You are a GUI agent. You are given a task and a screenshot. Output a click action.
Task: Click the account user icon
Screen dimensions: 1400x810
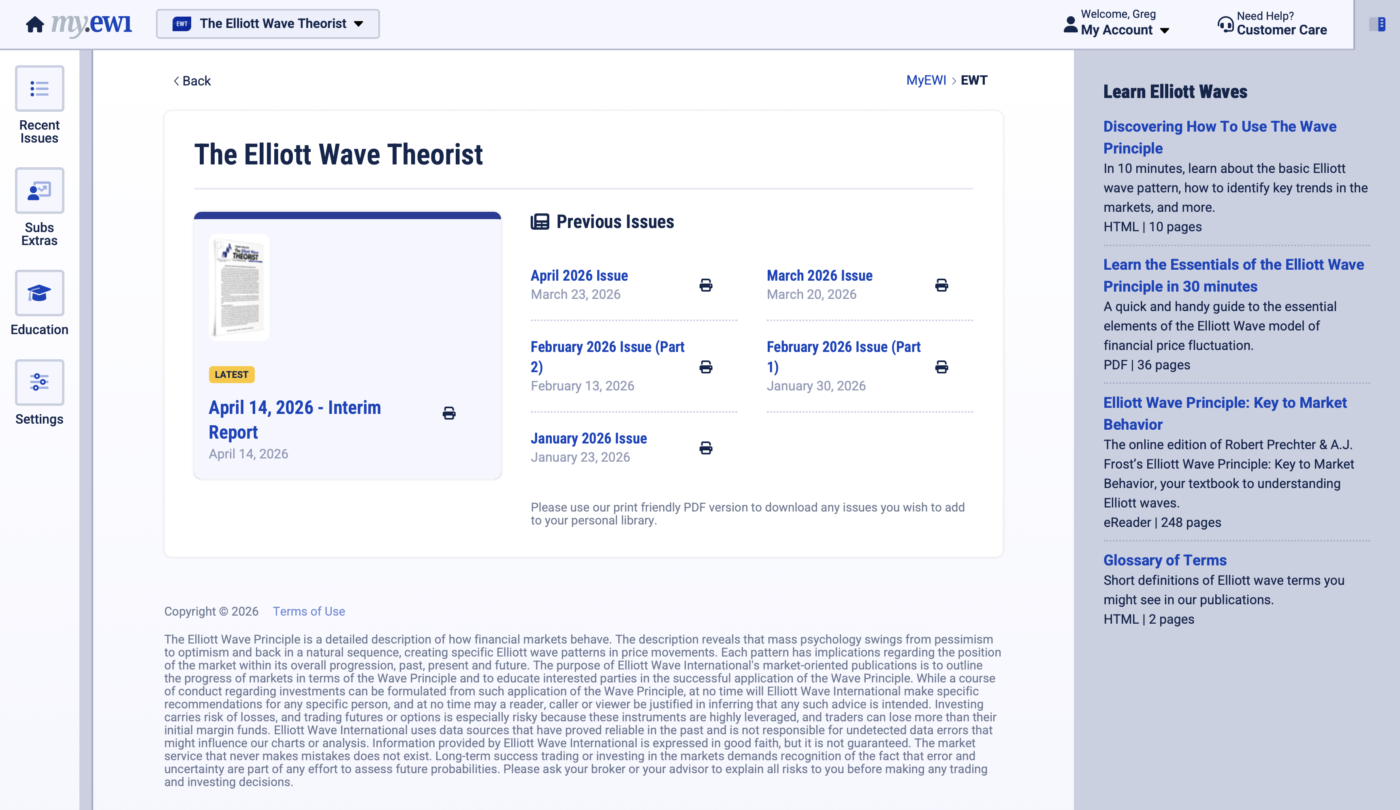point(1071,24)
